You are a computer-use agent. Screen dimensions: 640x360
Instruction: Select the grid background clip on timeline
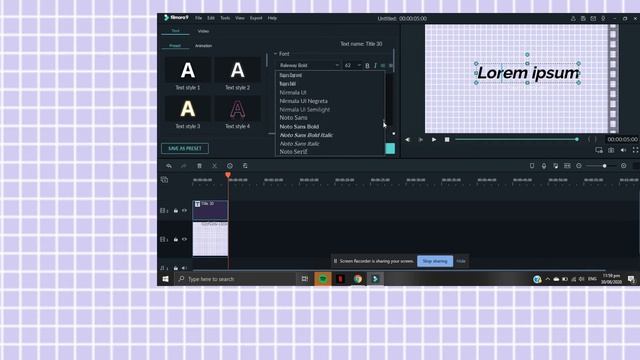tap(210, 239)
